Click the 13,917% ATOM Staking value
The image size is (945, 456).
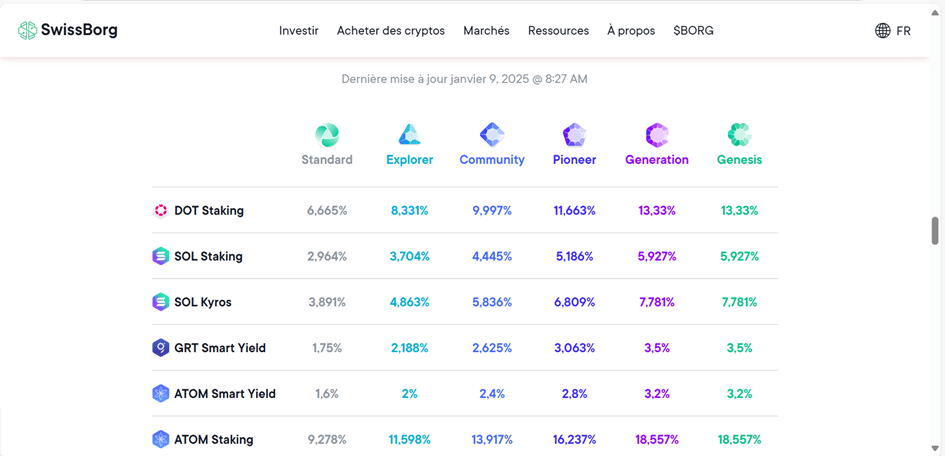pos(492,440)
